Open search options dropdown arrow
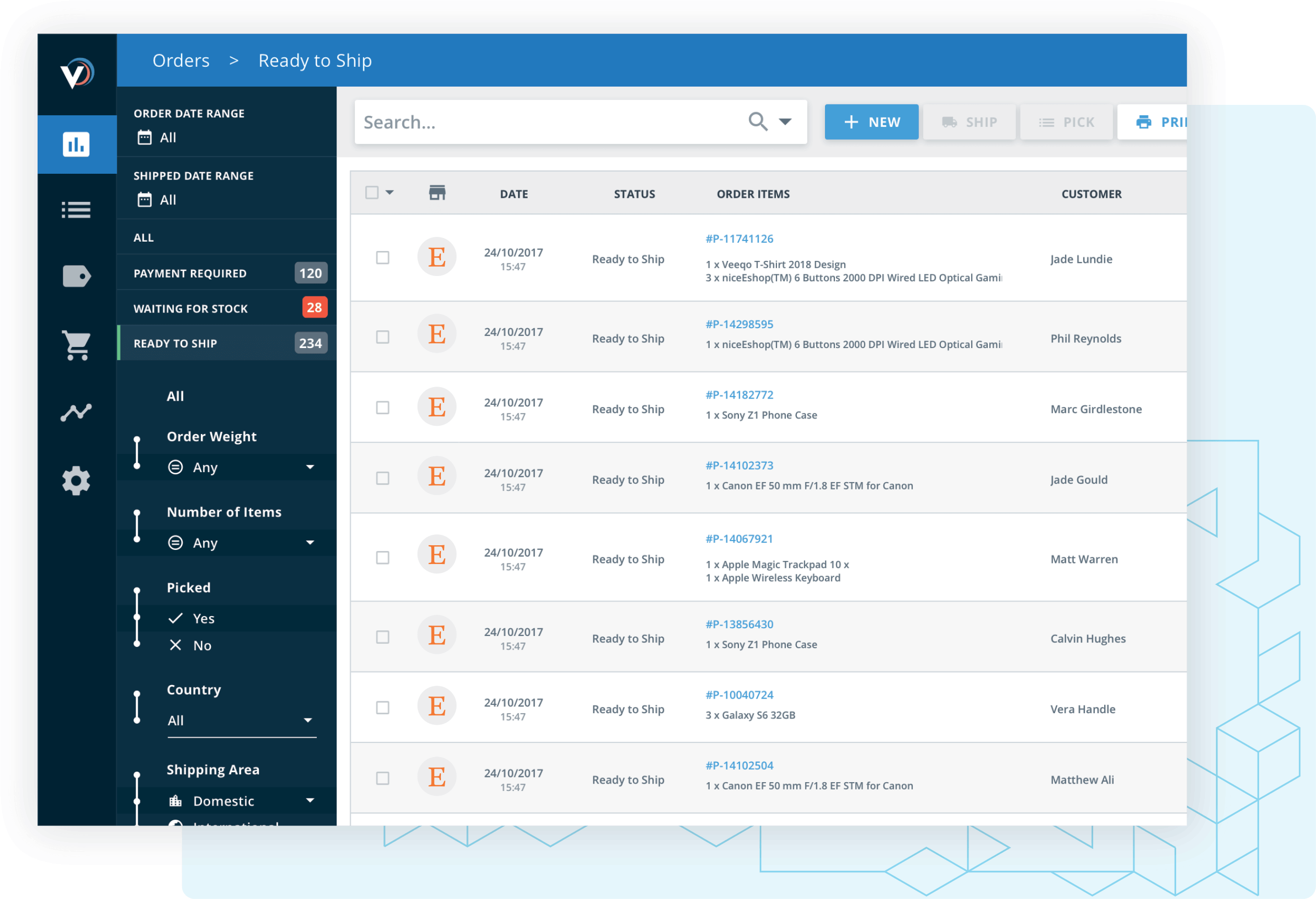The width and height of the screenshot is (1316, 899). tap(785, 122)
